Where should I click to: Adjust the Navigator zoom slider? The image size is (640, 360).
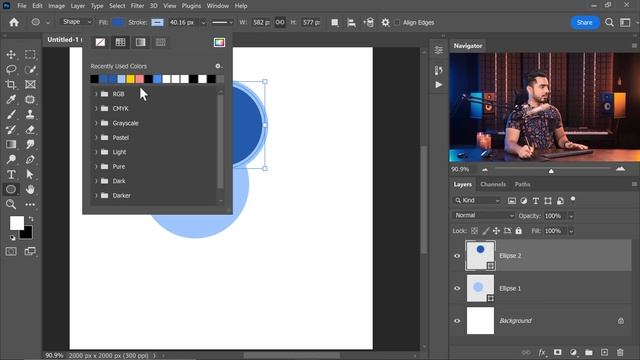click(551, 171)
